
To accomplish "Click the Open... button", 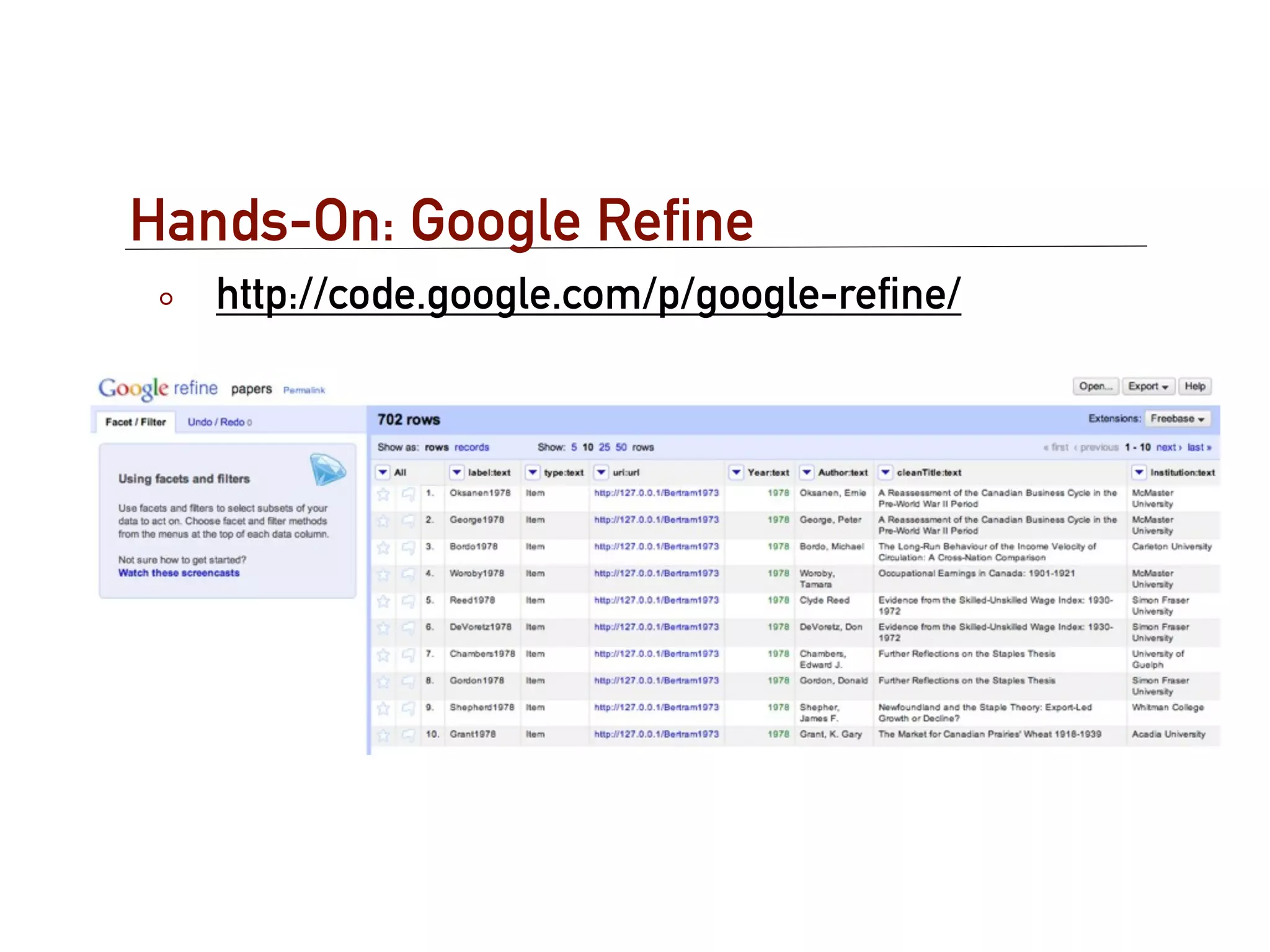I will (x=1096, y=386).
